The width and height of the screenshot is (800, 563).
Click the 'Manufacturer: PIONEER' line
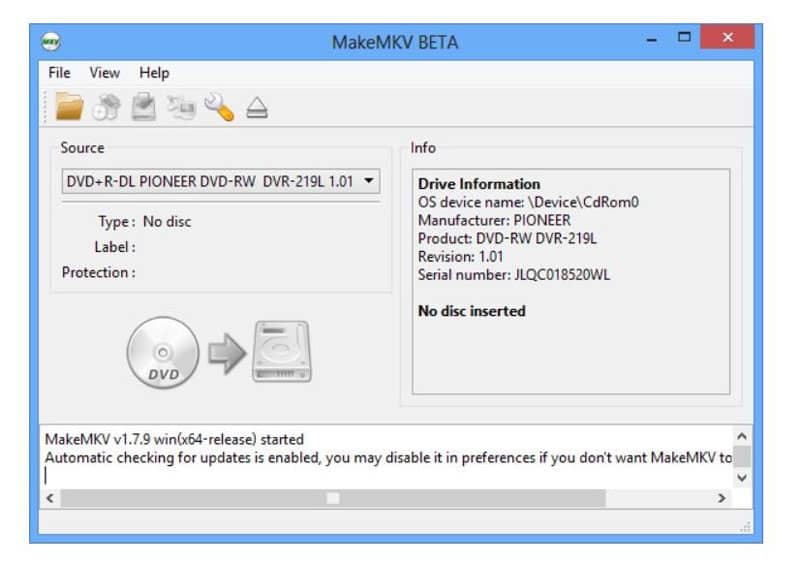coord(494,221)
